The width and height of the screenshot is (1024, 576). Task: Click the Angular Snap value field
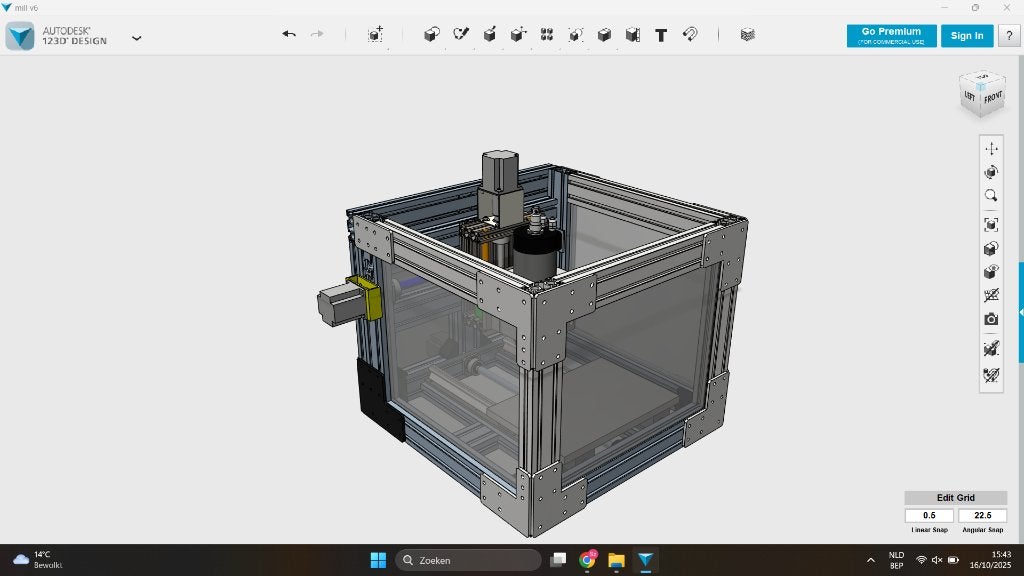983,515
